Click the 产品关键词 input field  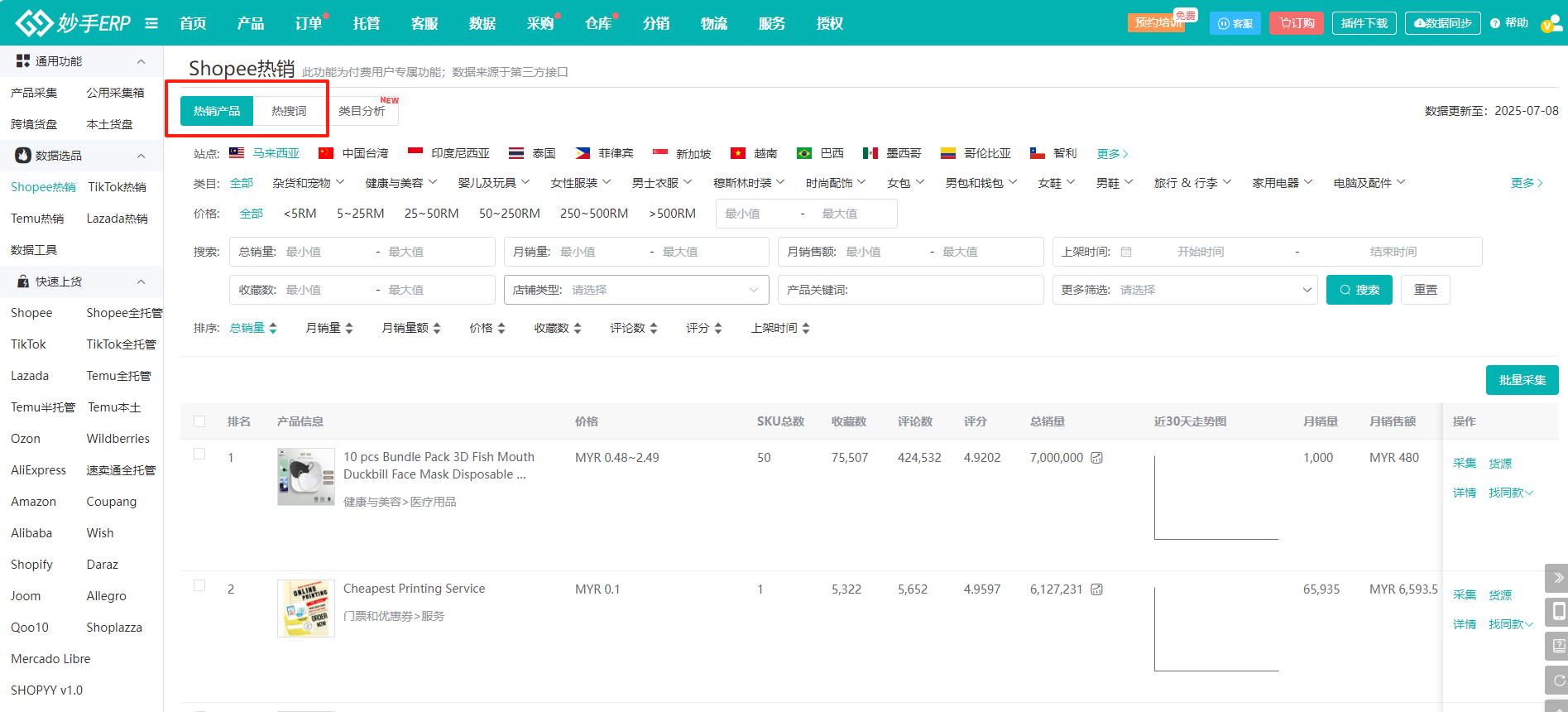point(911,290)
